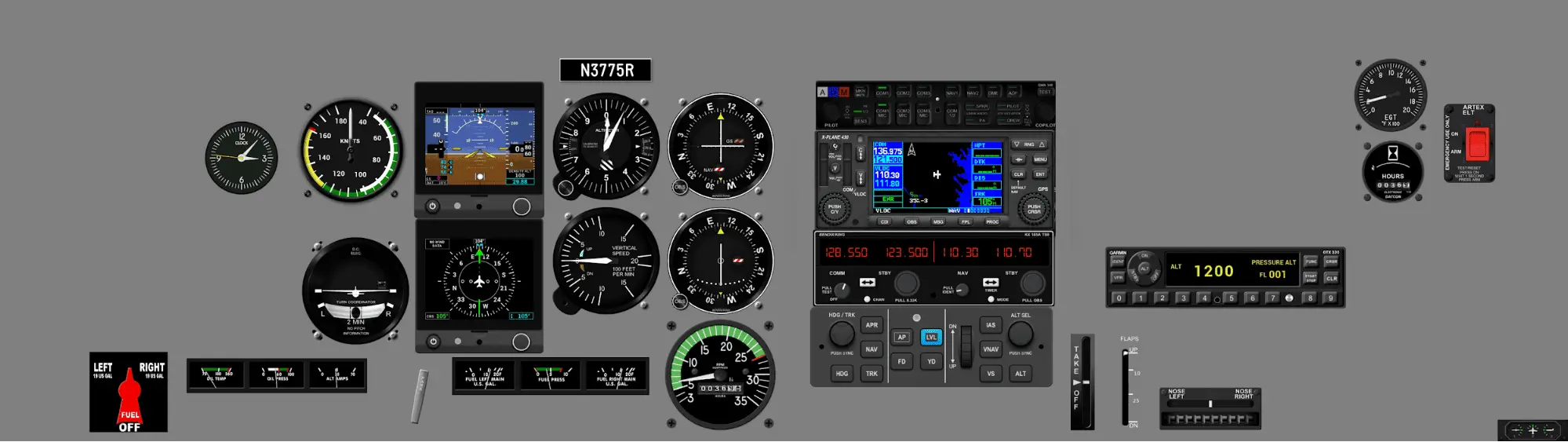Select autopilot APR approach mode
The height and width of the screenshot is (442, 1568).
[x=871, y=325]
